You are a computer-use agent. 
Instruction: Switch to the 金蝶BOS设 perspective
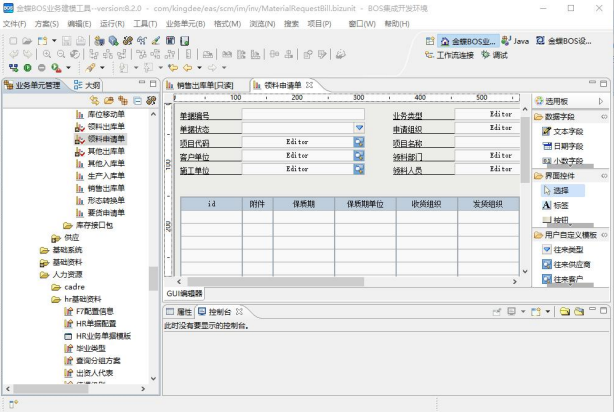pyautogui.click(x=564, y=41)
